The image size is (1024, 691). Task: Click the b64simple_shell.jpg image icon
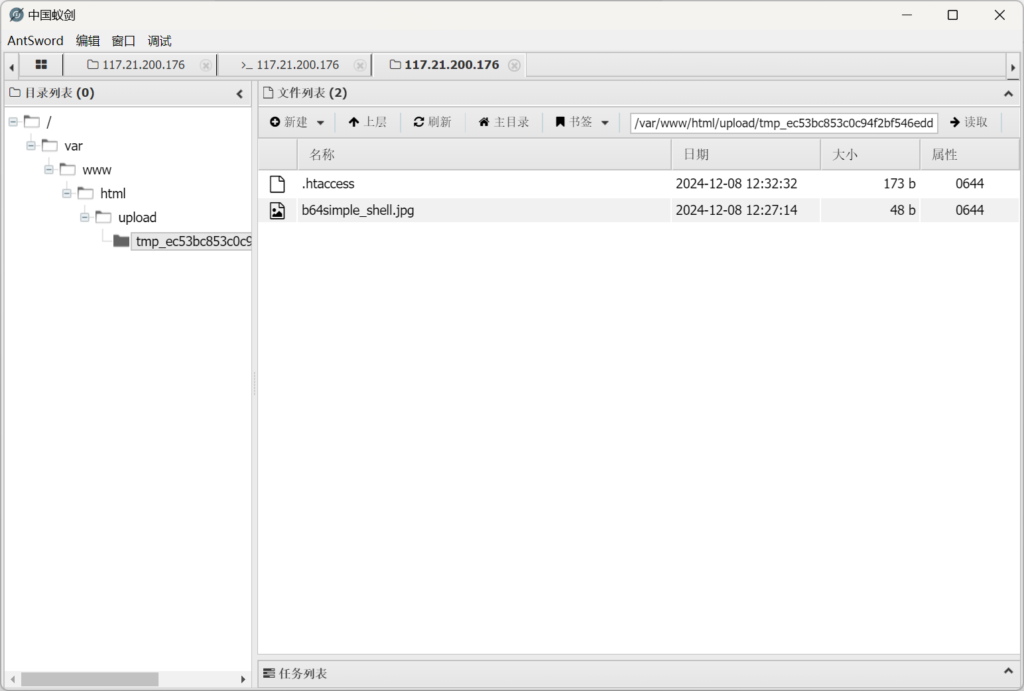click(277, 210)
